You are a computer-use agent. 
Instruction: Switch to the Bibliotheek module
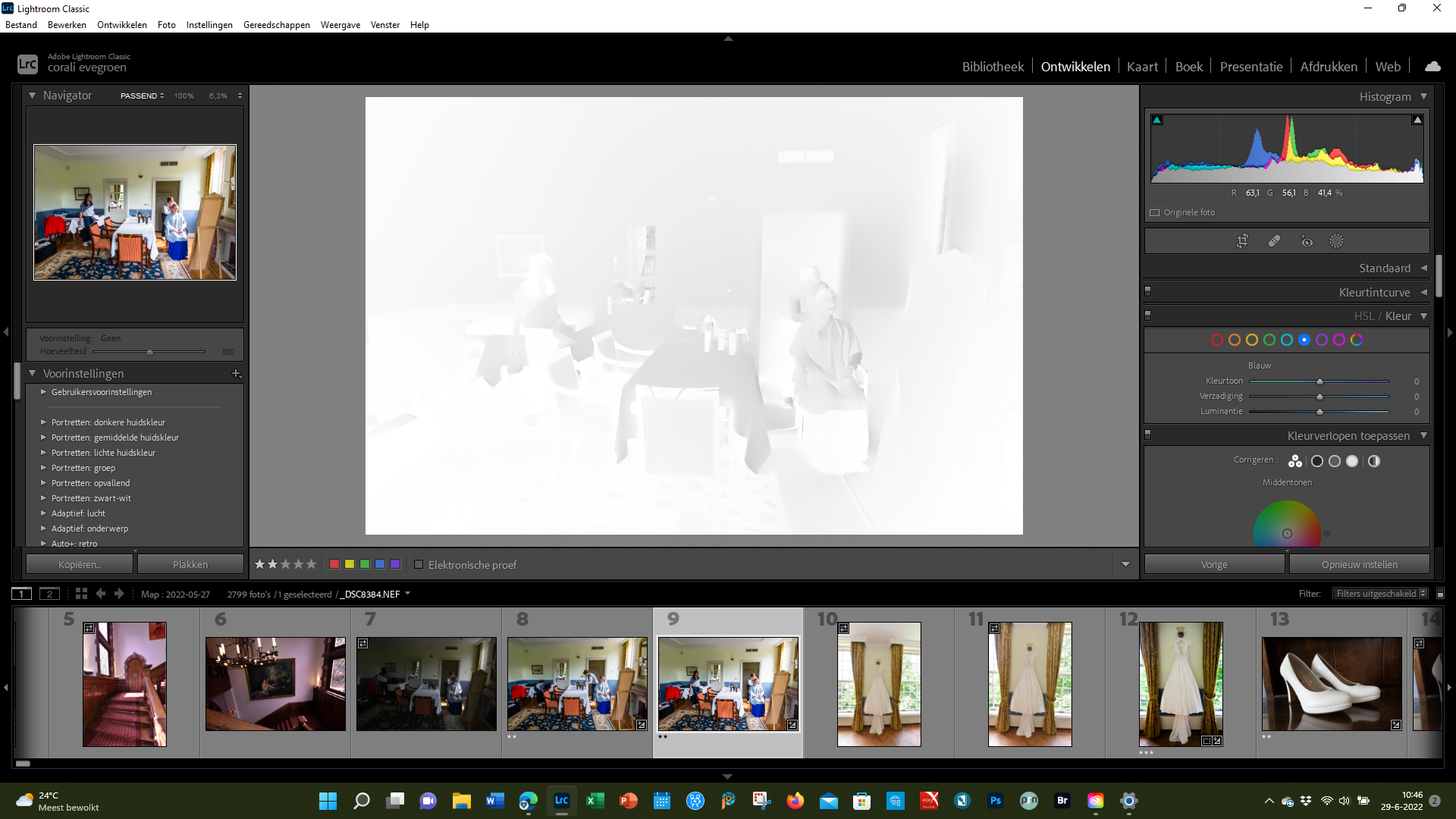[x=993, y=66]
